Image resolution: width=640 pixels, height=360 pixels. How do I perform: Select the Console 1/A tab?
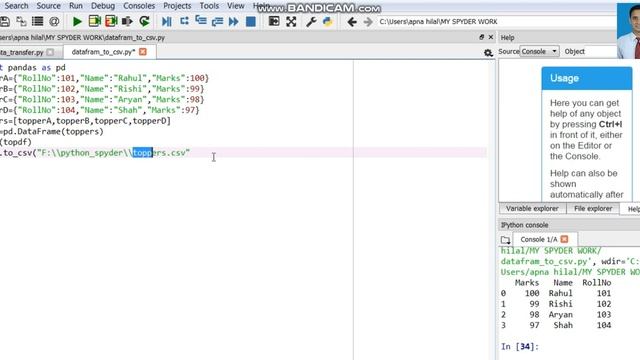click(538, 239)
